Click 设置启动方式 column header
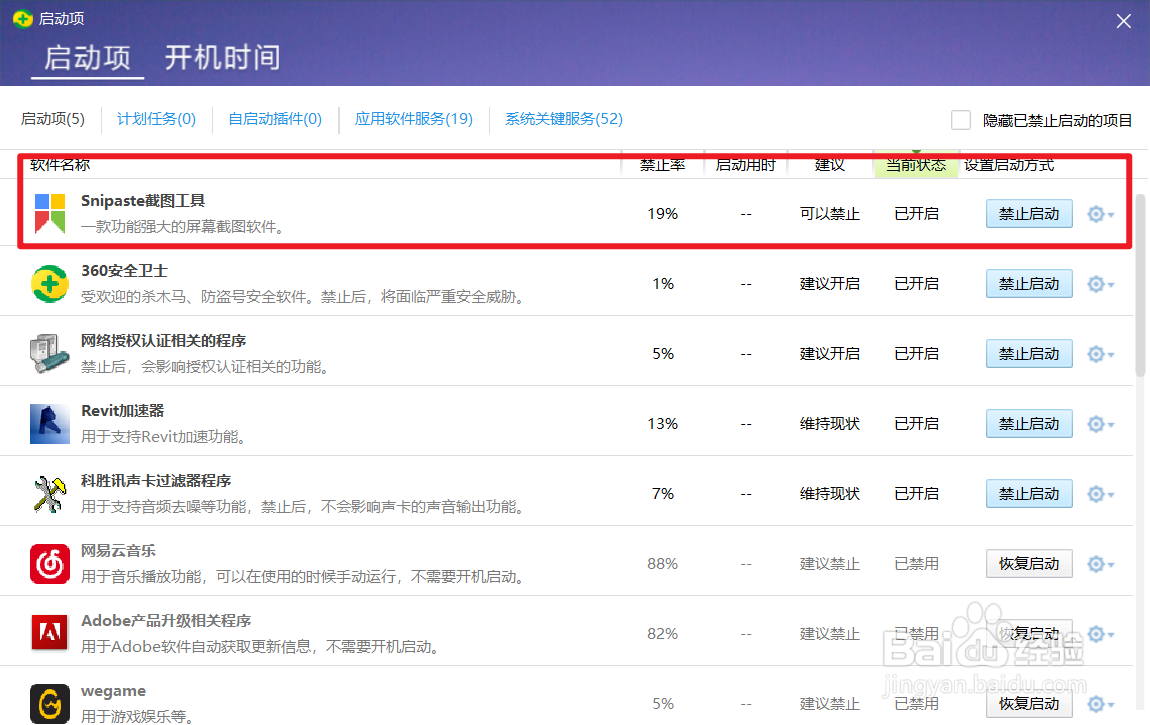The image size is (1150, 725). (1008, 165)
